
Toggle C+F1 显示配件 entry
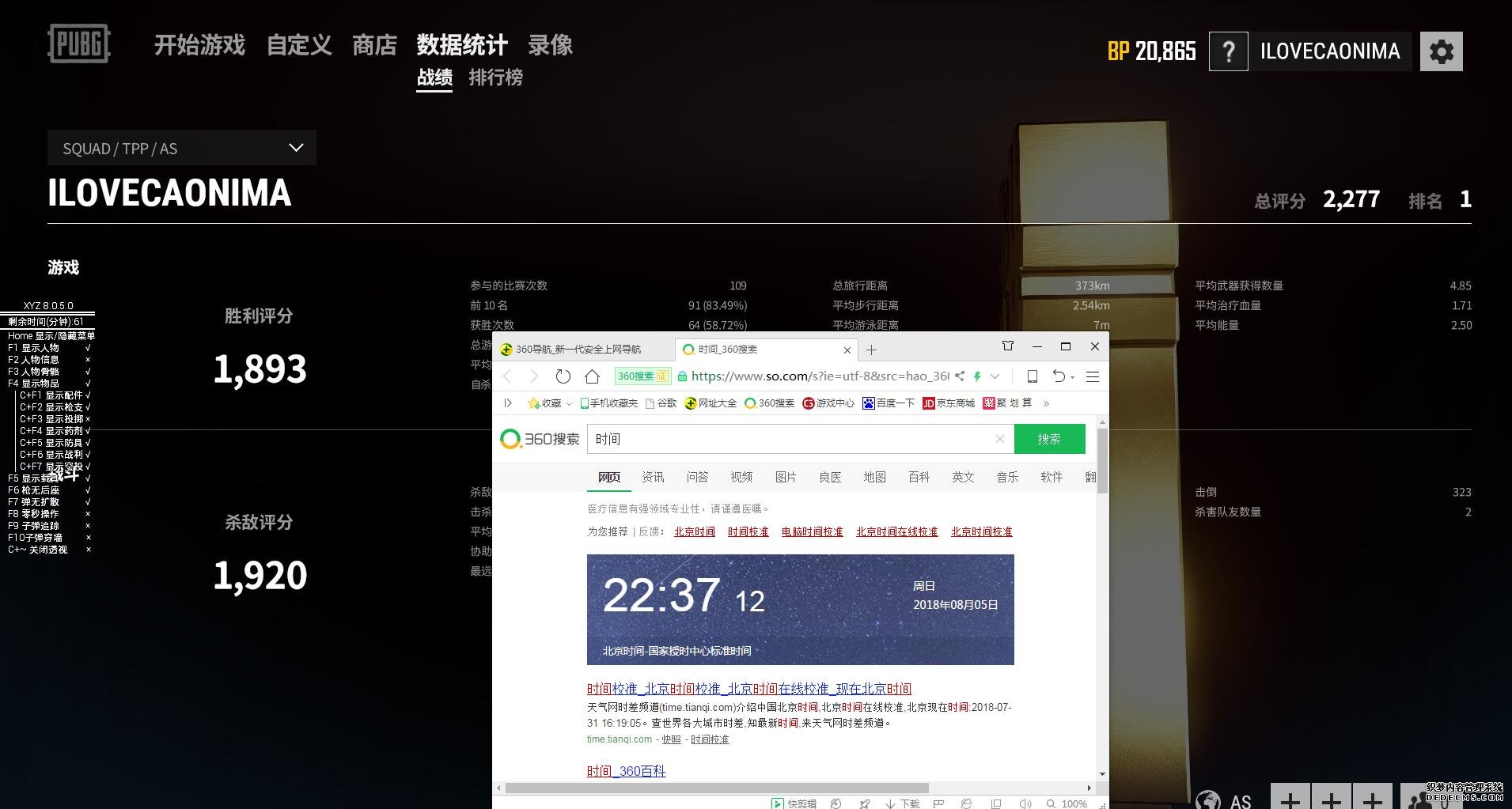(x=55, y=395)
